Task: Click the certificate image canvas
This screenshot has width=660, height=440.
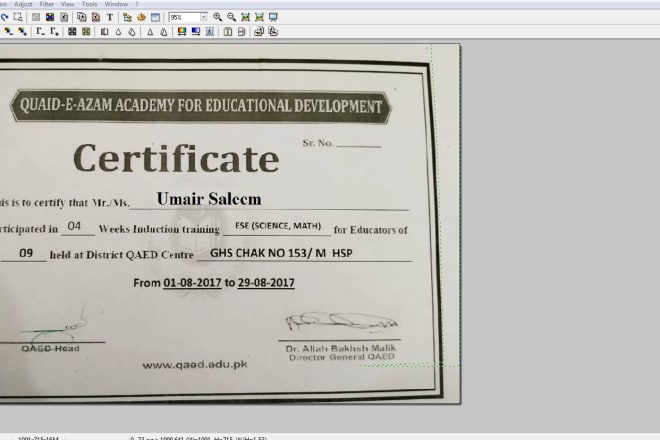Action: 230,224
